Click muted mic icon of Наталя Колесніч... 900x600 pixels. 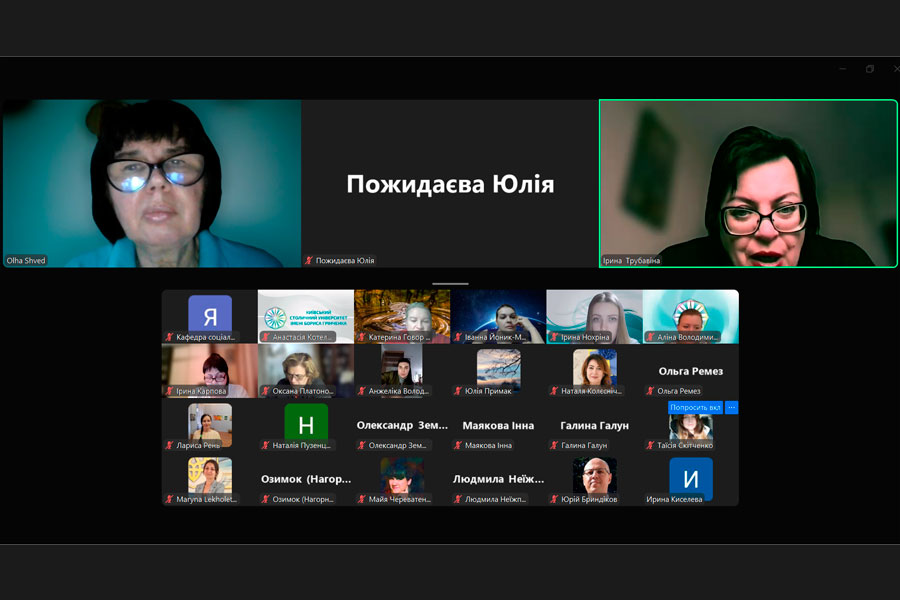coord(554,391)
